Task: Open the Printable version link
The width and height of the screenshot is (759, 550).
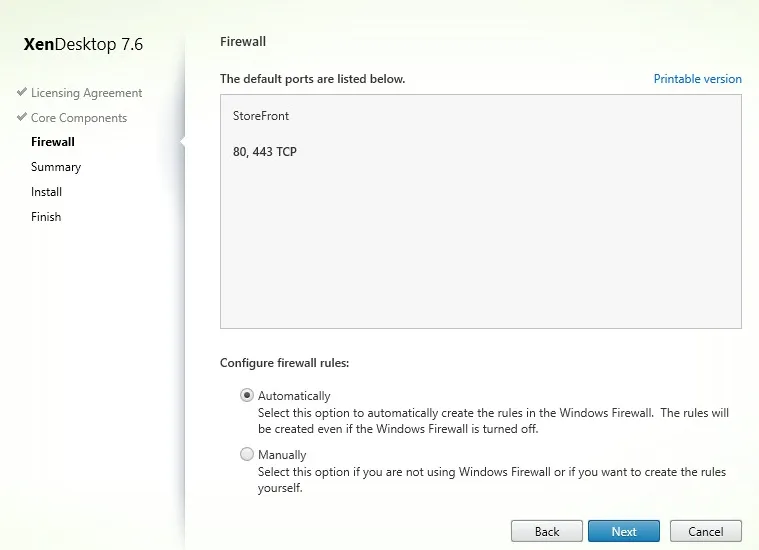Action: [698, 79]
